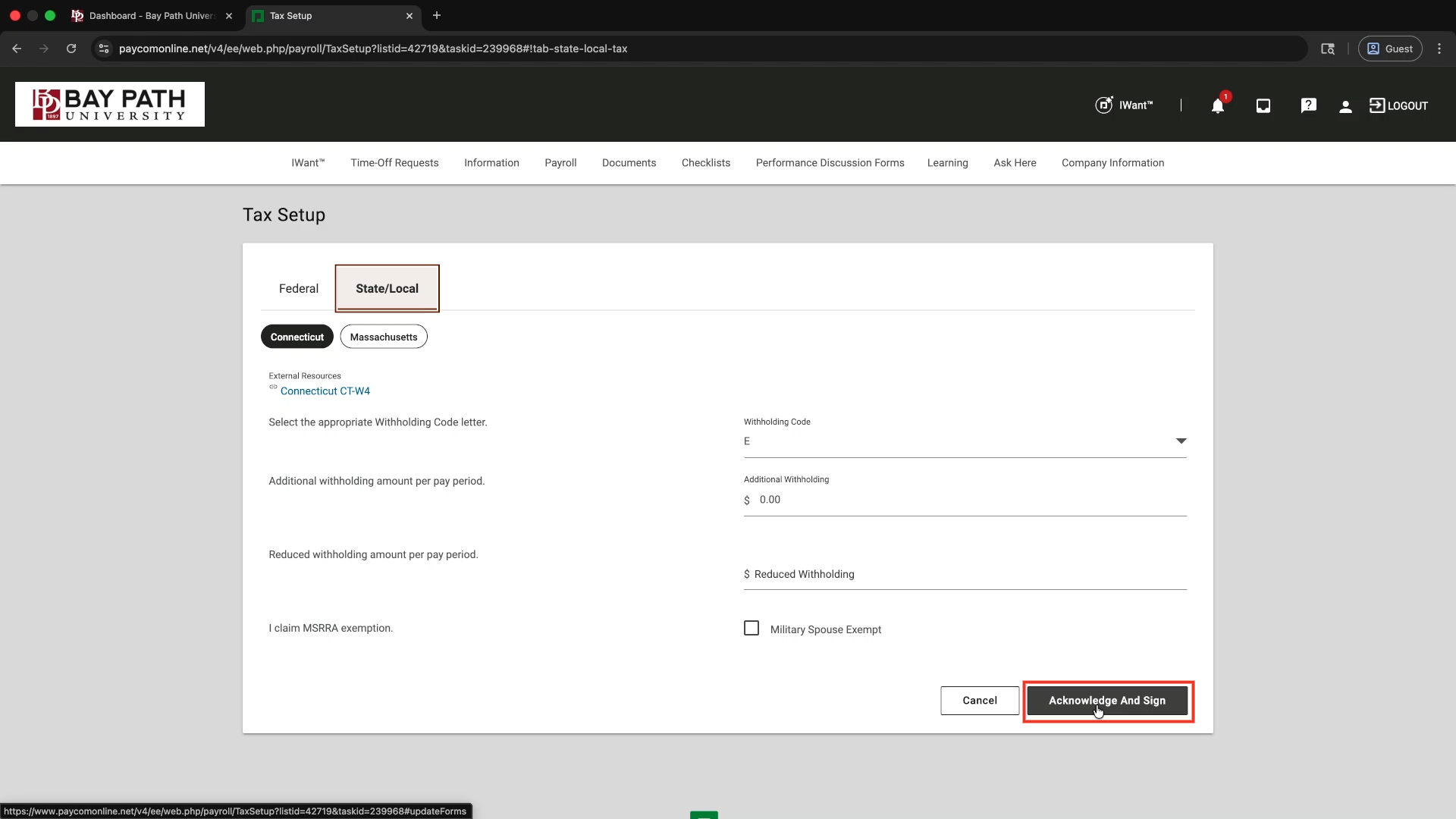Open the Connecticut CT-W4 link
Screen dimensions: 1456x819
tap(325, 391)
